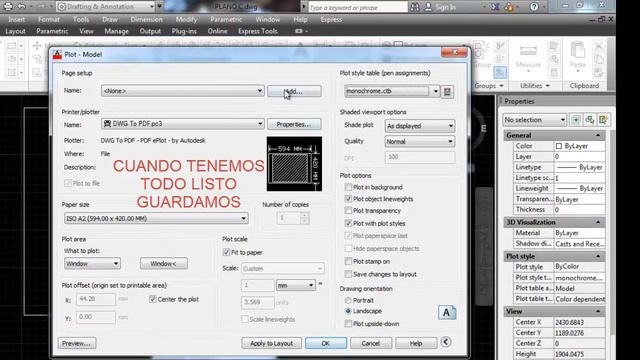Collapse the General section in Properties
640x360 pixels.
click(598, 135)
